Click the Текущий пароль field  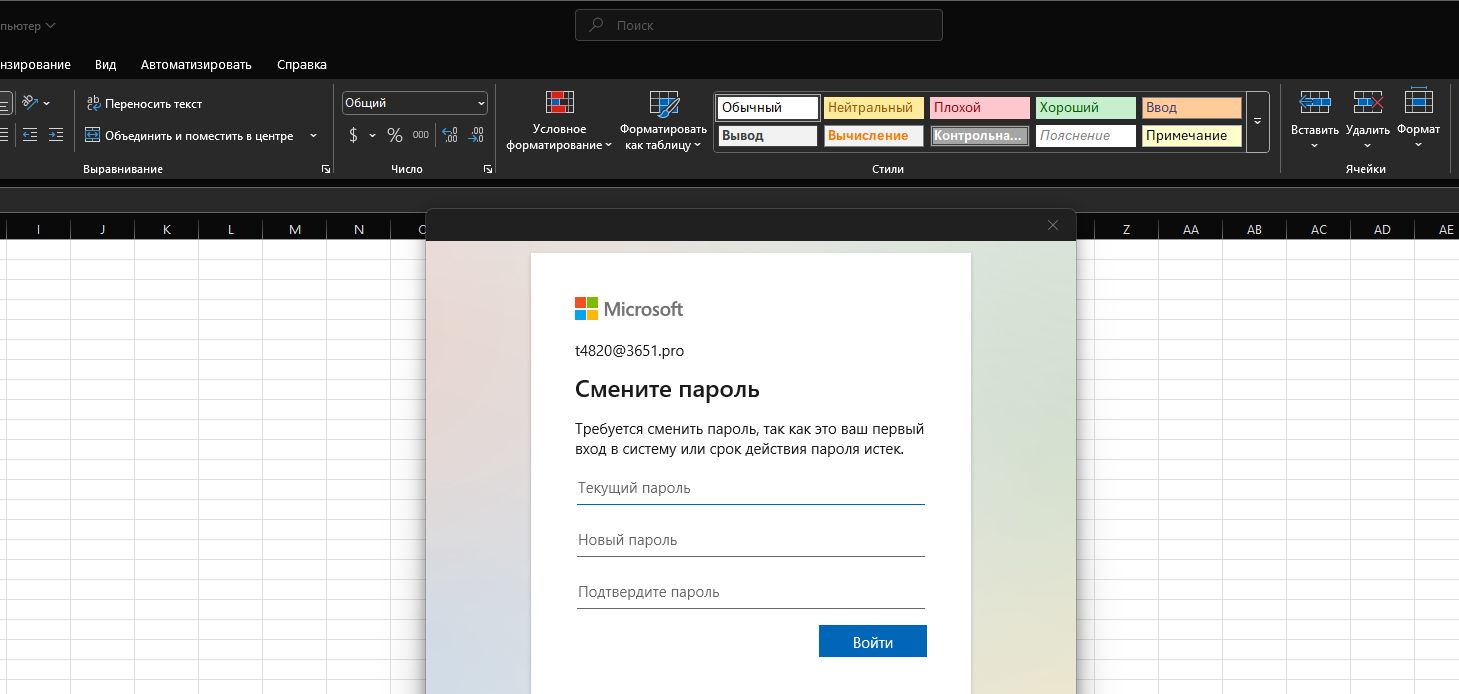coord(750,489)
